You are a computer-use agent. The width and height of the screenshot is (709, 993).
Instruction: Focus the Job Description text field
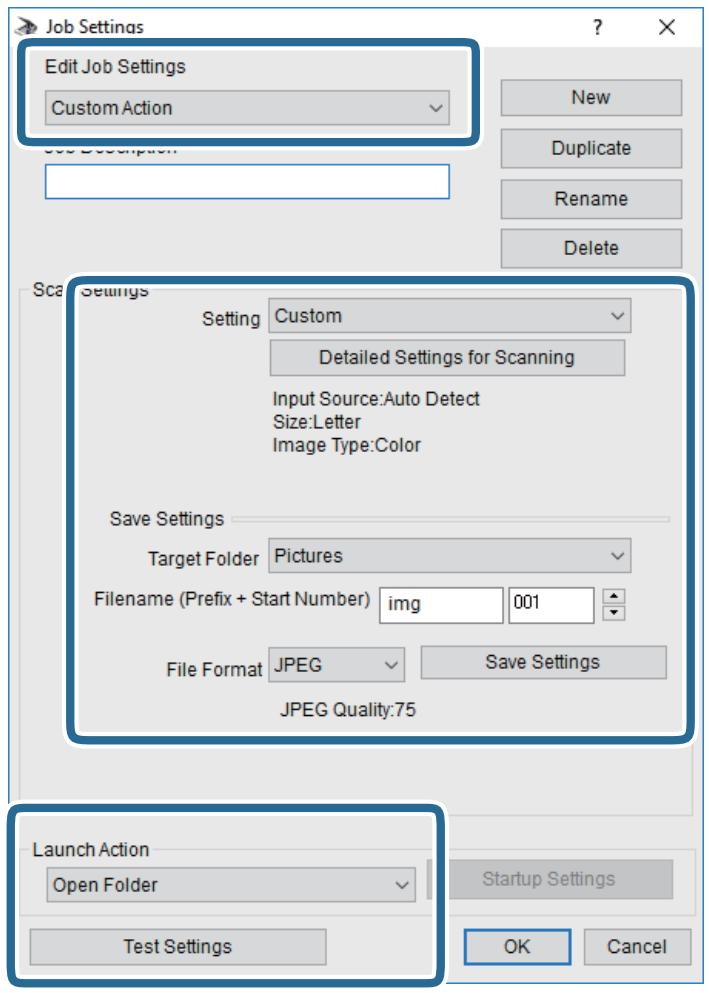(247, 182)
